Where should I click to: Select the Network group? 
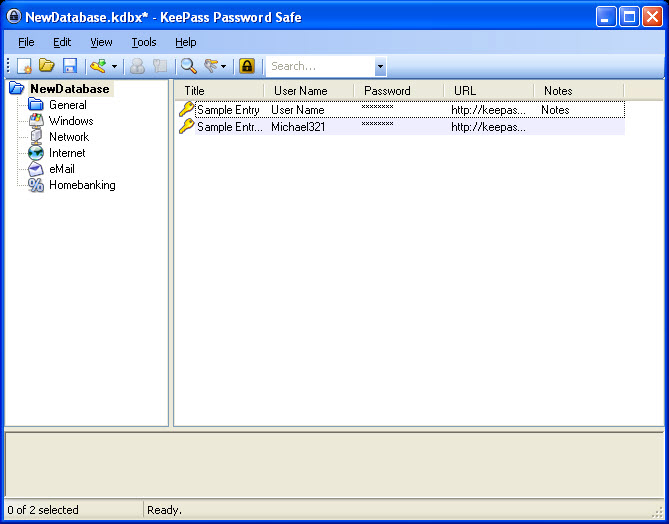pos(69,137)
